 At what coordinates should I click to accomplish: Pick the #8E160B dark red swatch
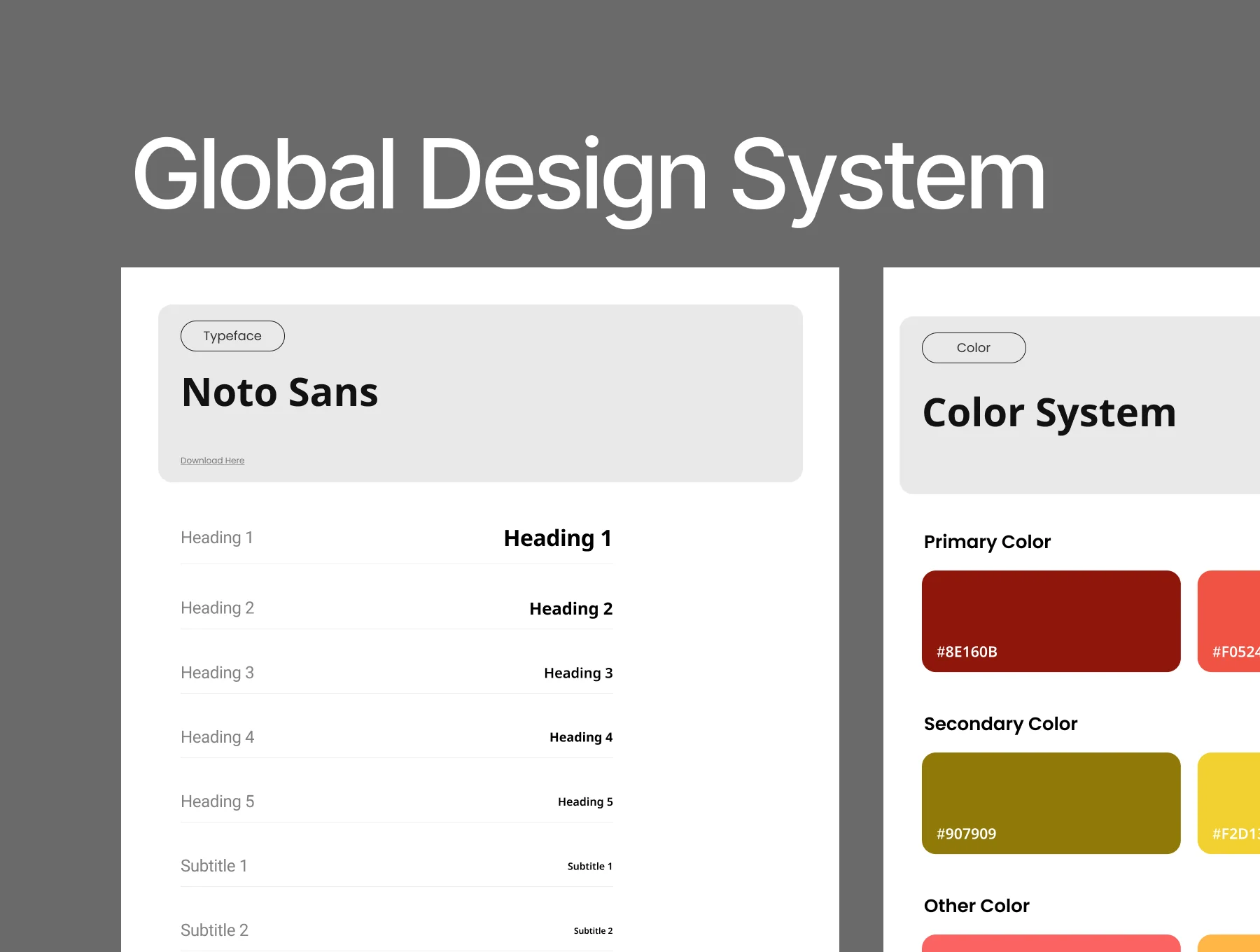click(x=1051, y=621)
